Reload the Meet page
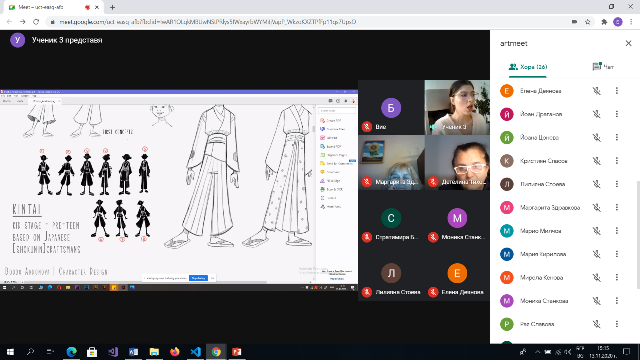The image size is (640, 360). click(x=36, y=22)
